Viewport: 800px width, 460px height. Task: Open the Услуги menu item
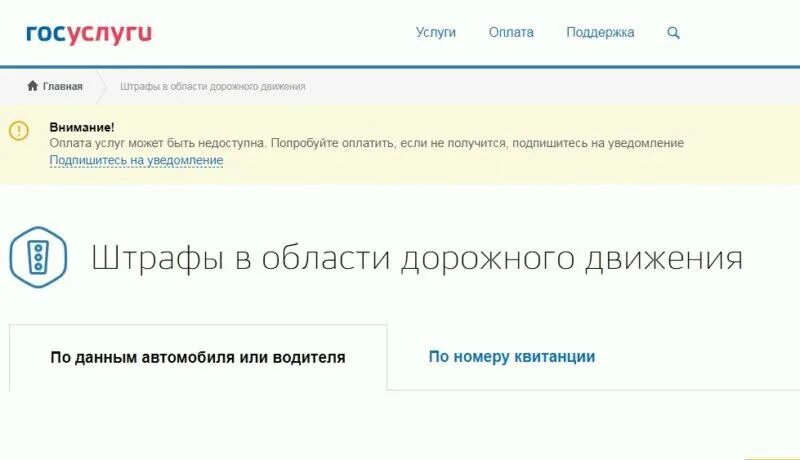[x=436, y=33]
